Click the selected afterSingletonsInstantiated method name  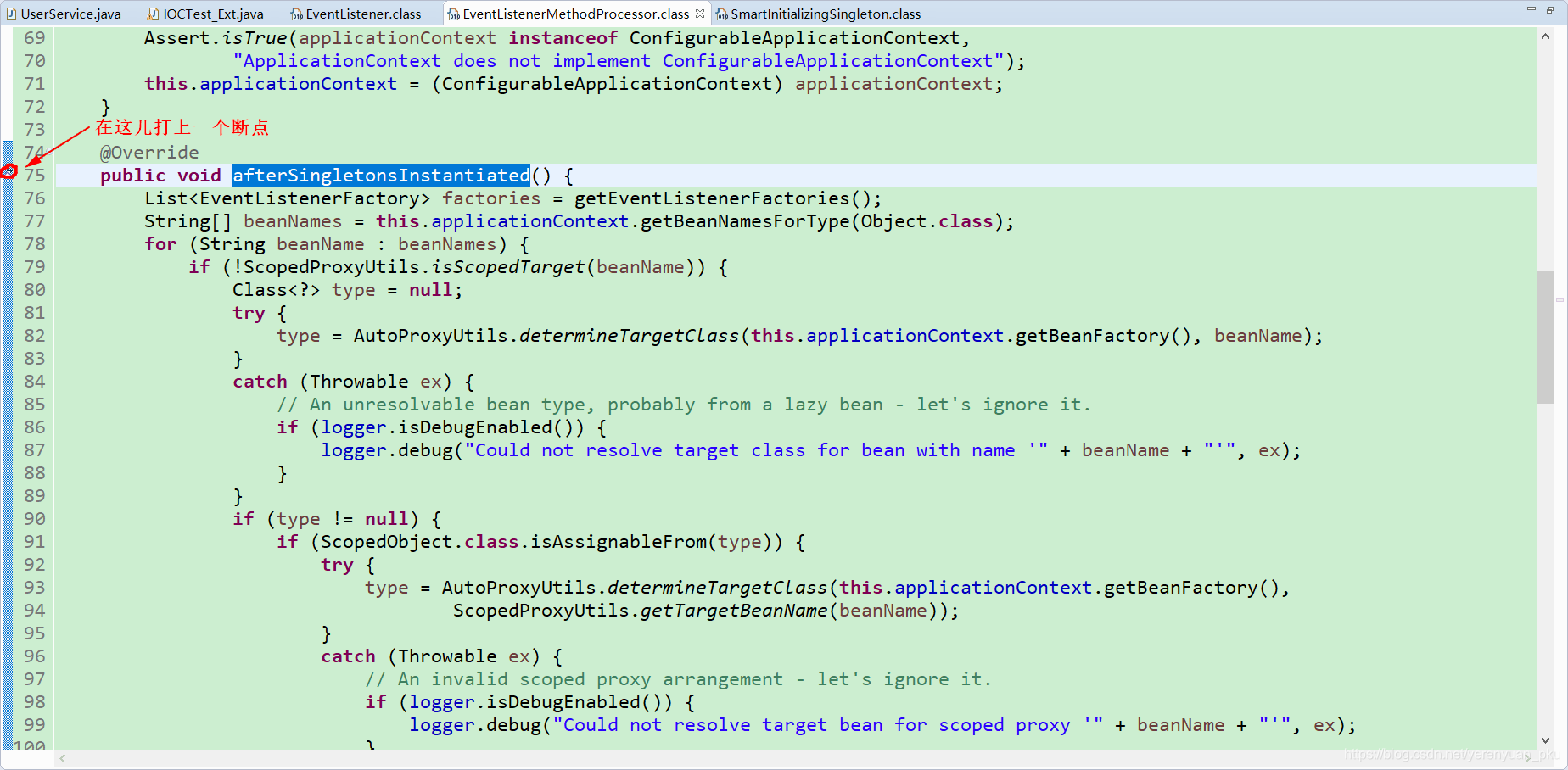pos(381,176)
